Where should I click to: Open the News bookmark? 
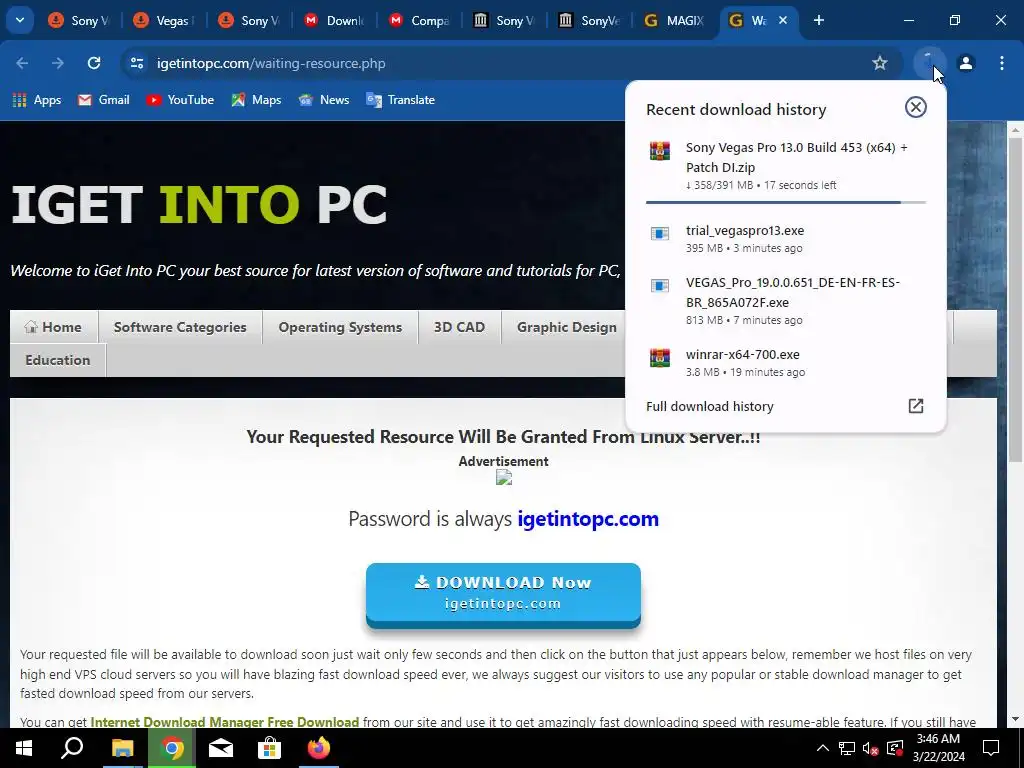tap(324, 100)
